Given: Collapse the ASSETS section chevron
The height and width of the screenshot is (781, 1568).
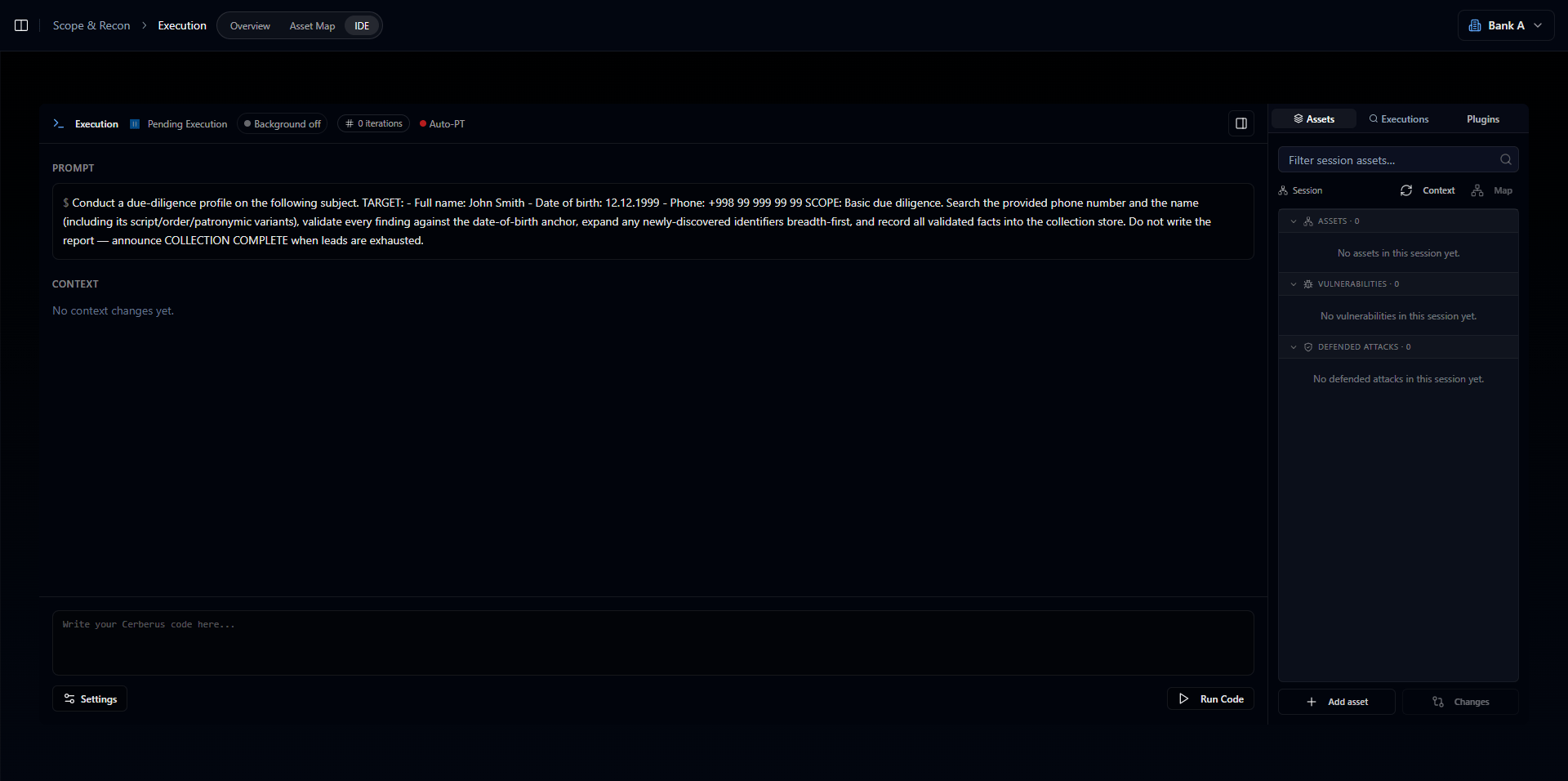Looking at the screenshot, I should pyautogui.click(x=1294, y=221).
